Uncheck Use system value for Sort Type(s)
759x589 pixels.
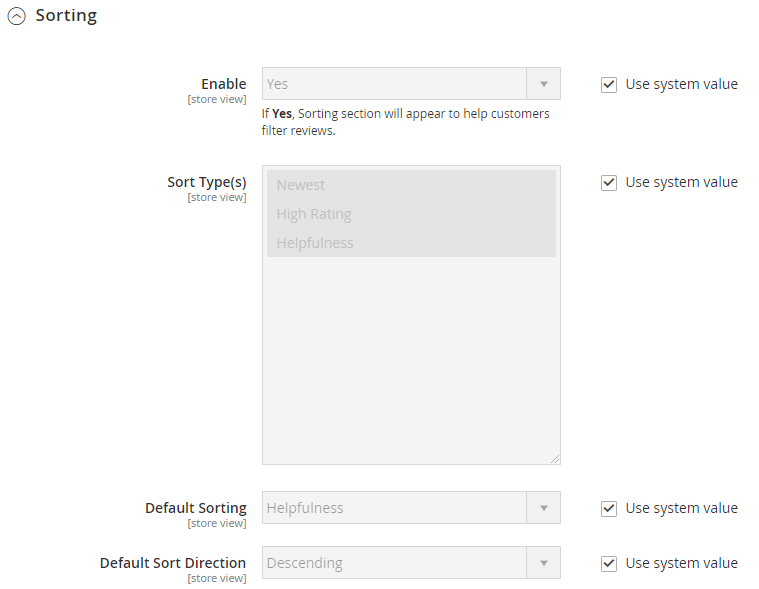click(609, 183)
